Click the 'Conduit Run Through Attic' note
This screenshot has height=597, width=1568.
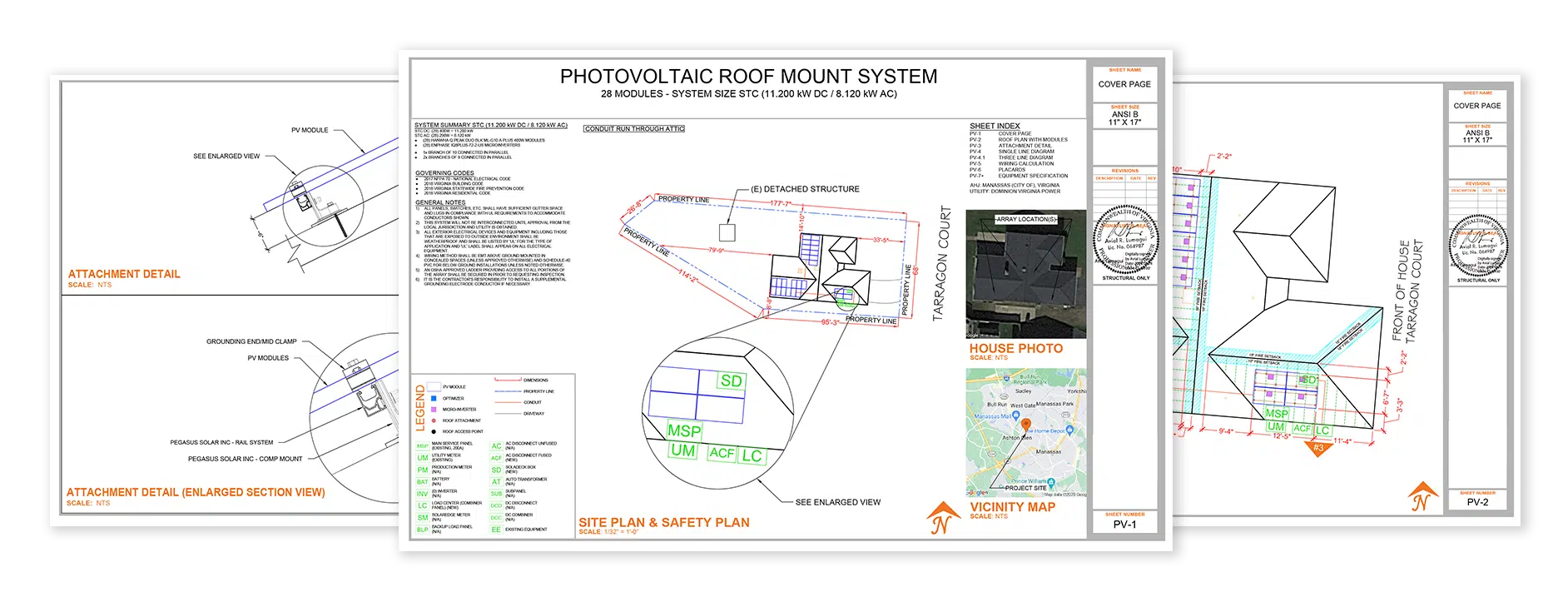[634, 129]
